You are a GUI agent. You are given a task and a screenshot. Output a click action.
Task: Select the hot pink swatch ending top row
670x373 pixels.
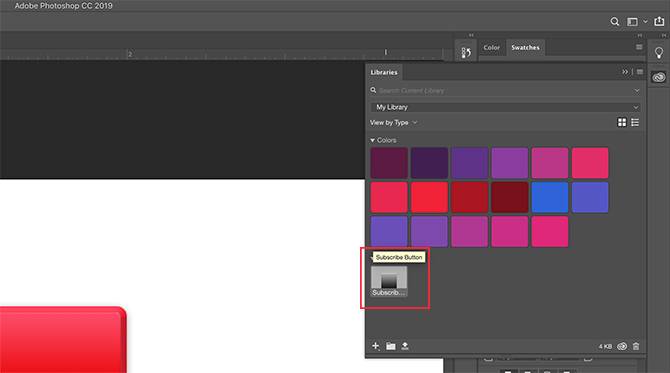pos(590,163)
